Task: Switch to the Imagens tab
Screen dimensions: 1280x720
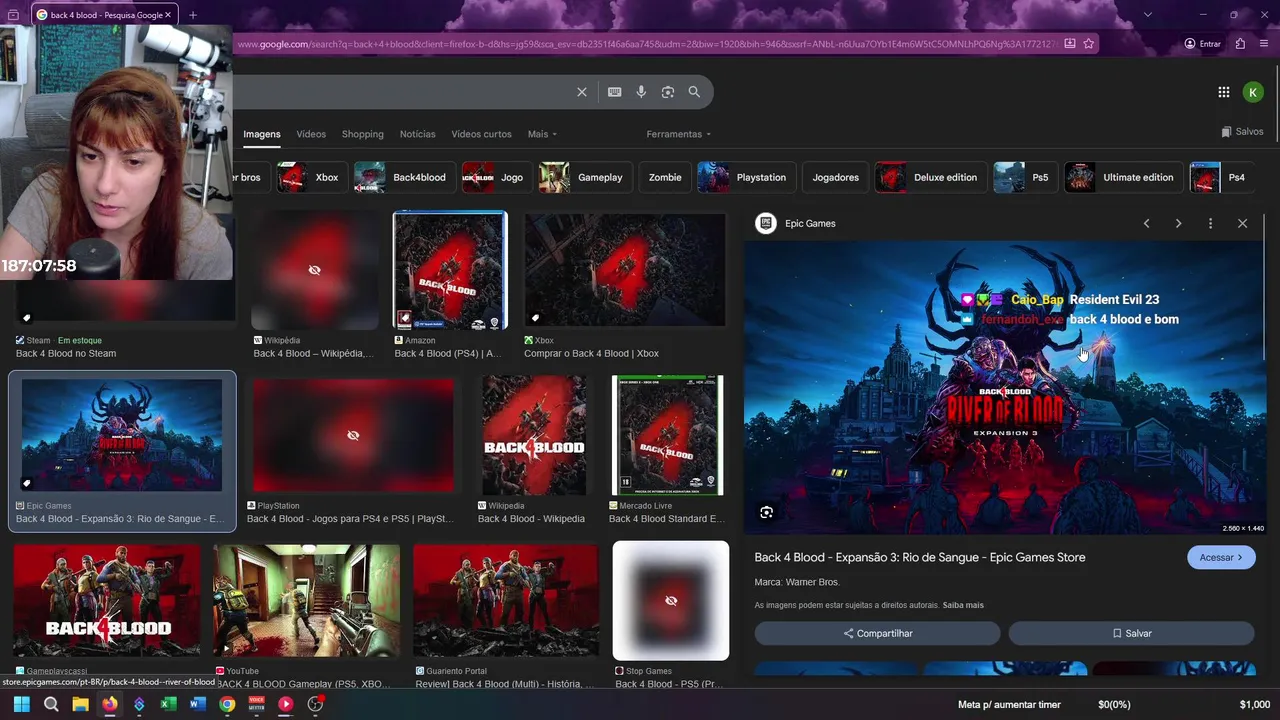Action: (x=262, y=134)
